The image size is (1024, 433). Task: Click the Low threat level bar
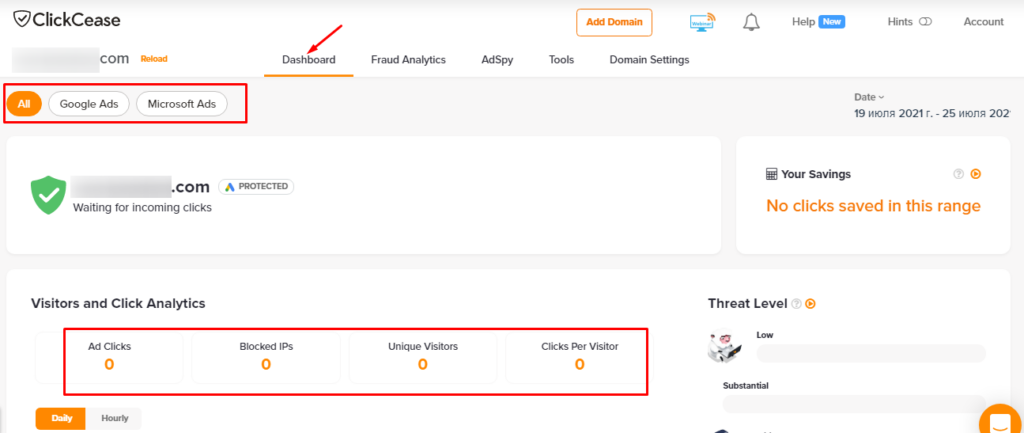click(871, 353)
